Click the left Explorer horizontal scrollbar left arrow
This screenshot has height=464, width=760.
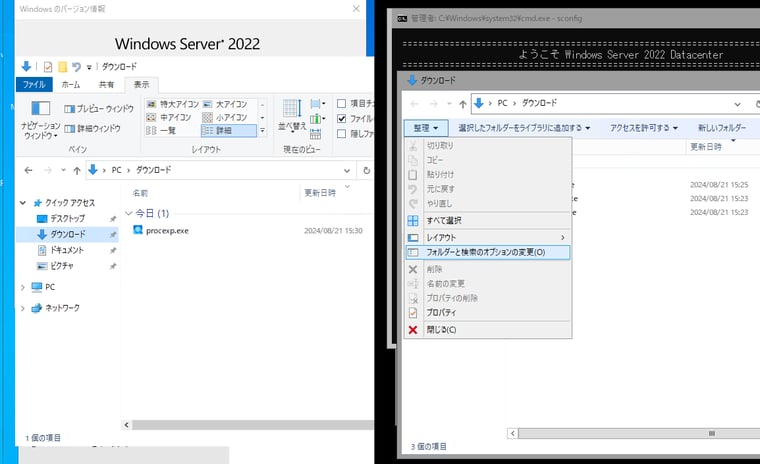point(127,425)
